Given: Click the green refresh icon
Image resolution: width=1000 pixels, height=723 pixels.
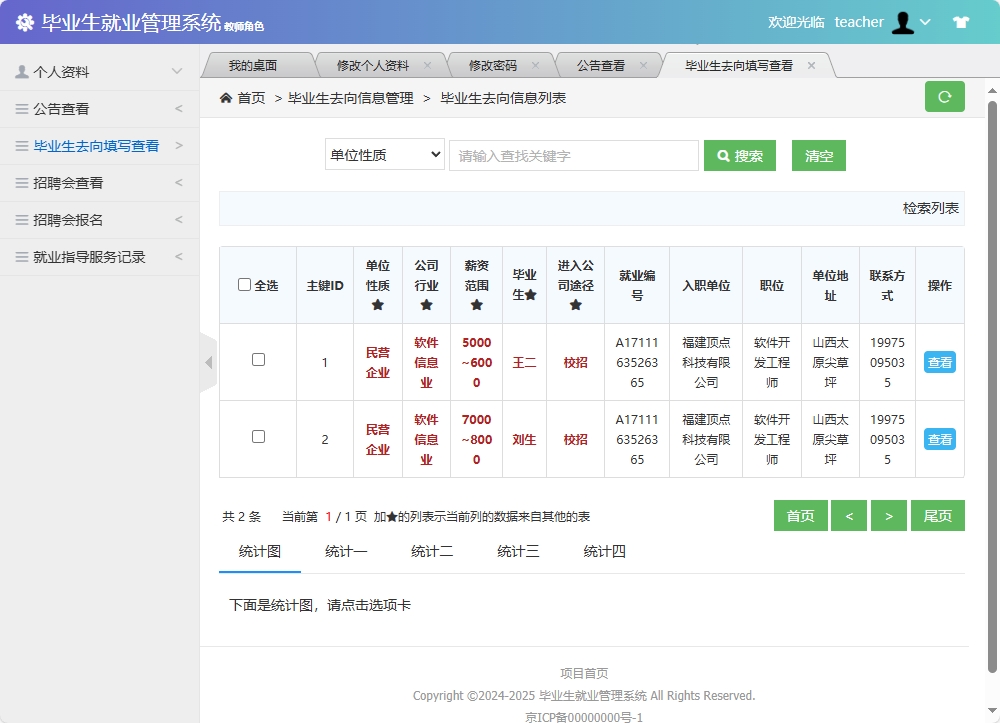Looking at the screenshot, I should click(944, 96).
